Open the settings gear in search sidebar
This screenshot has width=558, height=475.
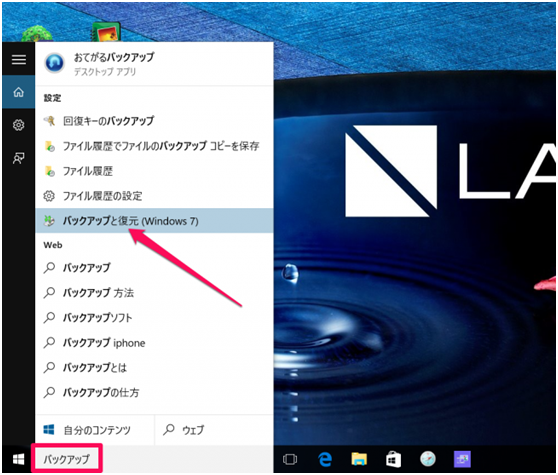(19, 125)
